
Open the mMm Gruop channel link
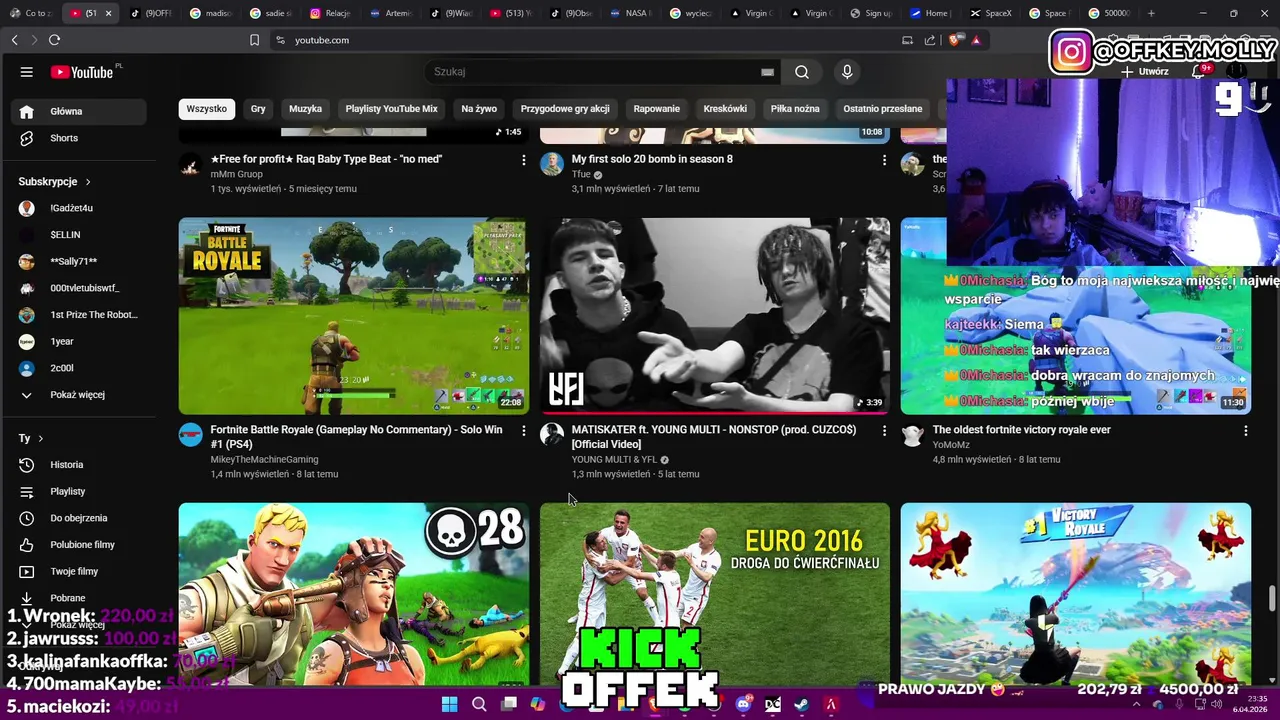point(236,174)
